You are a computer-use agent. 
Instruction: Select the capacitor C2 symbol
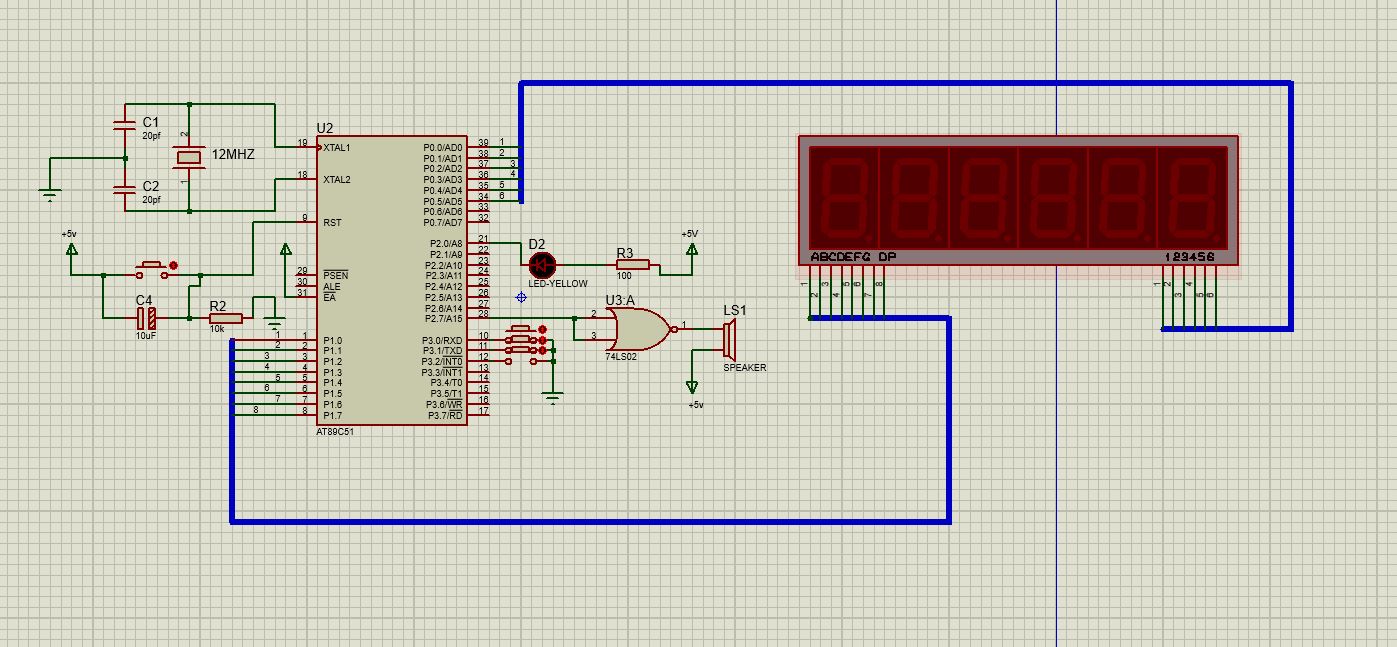pos(124,189)
